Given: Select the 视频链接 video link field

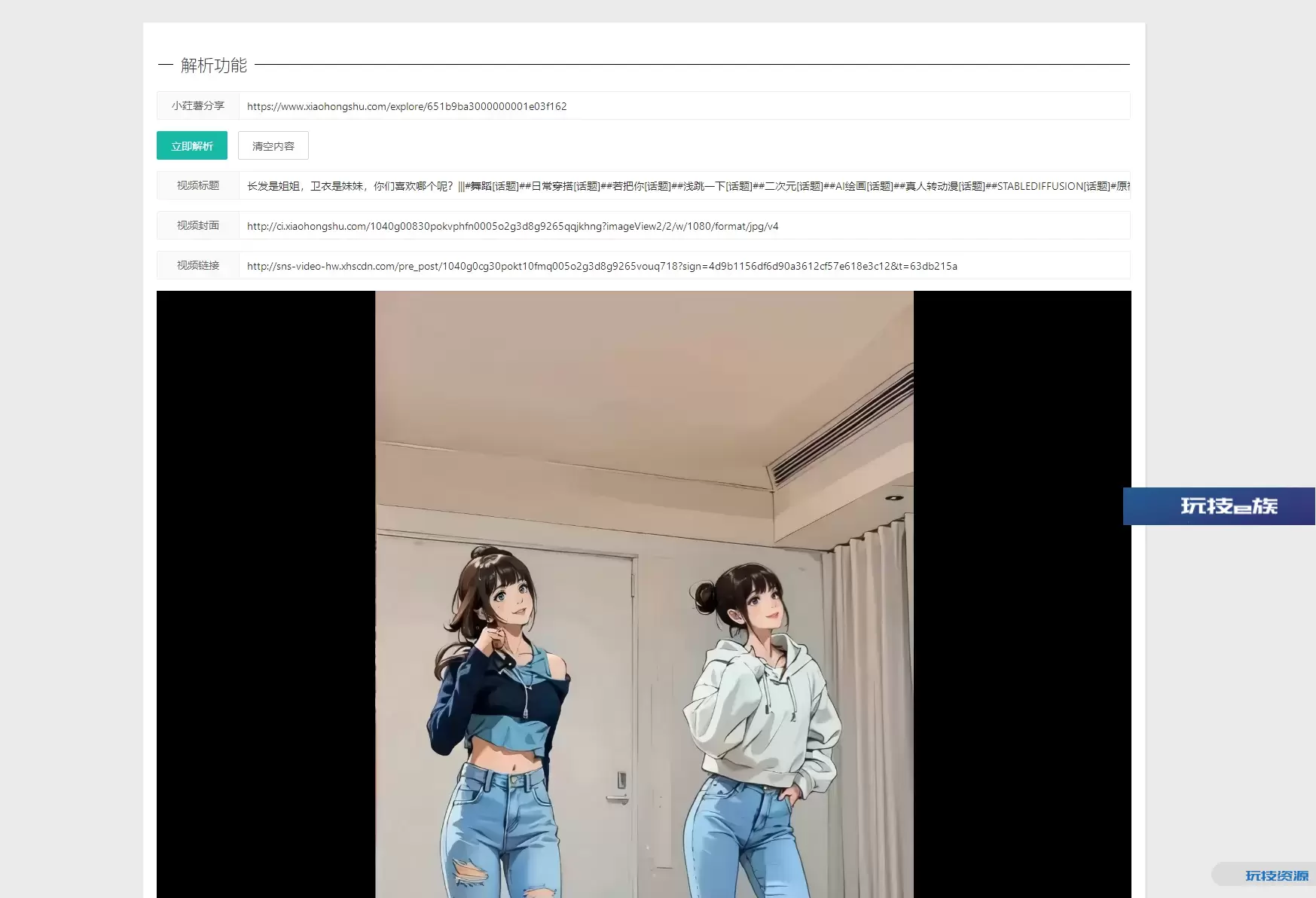Looking at the screenshot, I should click(684, 265).
